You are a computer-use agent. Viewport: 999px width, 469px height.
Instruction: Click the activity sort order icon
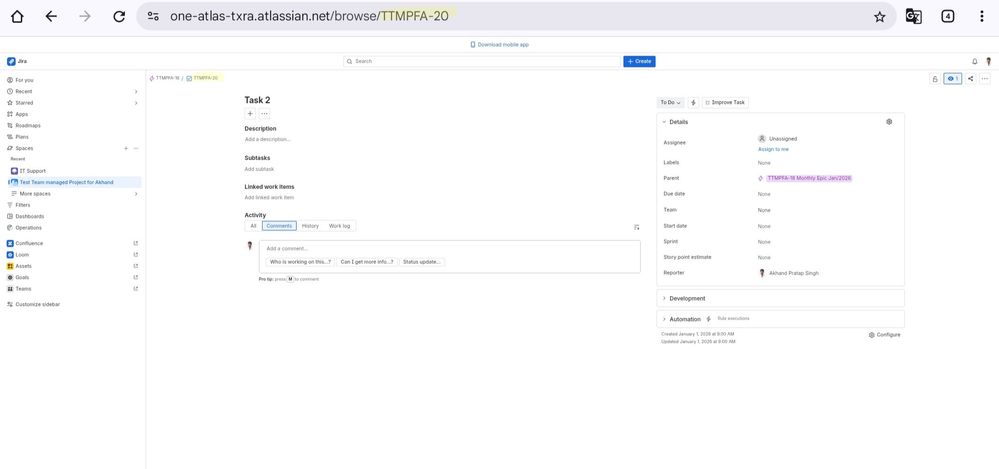[636, 227]
